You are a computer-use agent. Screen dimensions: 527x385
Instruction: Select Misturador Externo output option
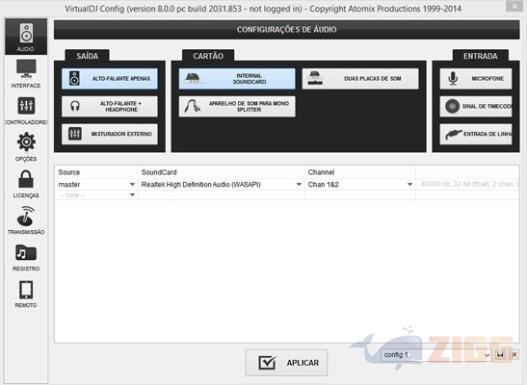(110, 134)
